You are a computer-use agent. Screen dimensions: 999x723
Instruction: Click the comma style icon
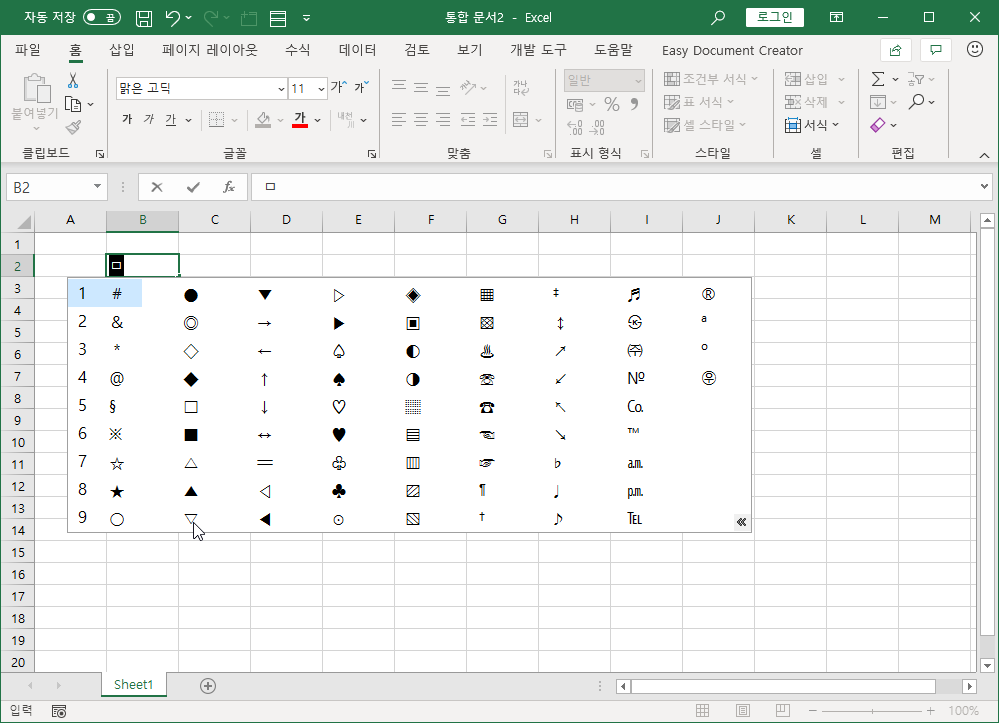(x=635, y=104)
